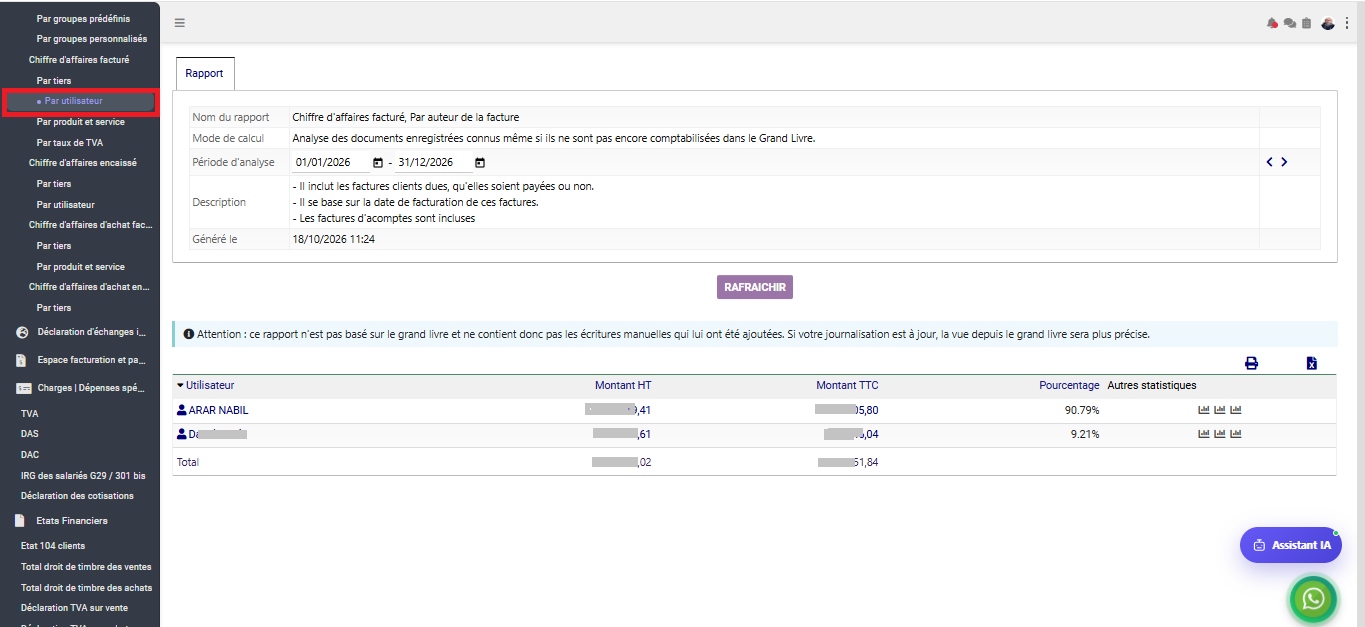
Task: Print the report with the printer icon
Action: (1251, 363)
